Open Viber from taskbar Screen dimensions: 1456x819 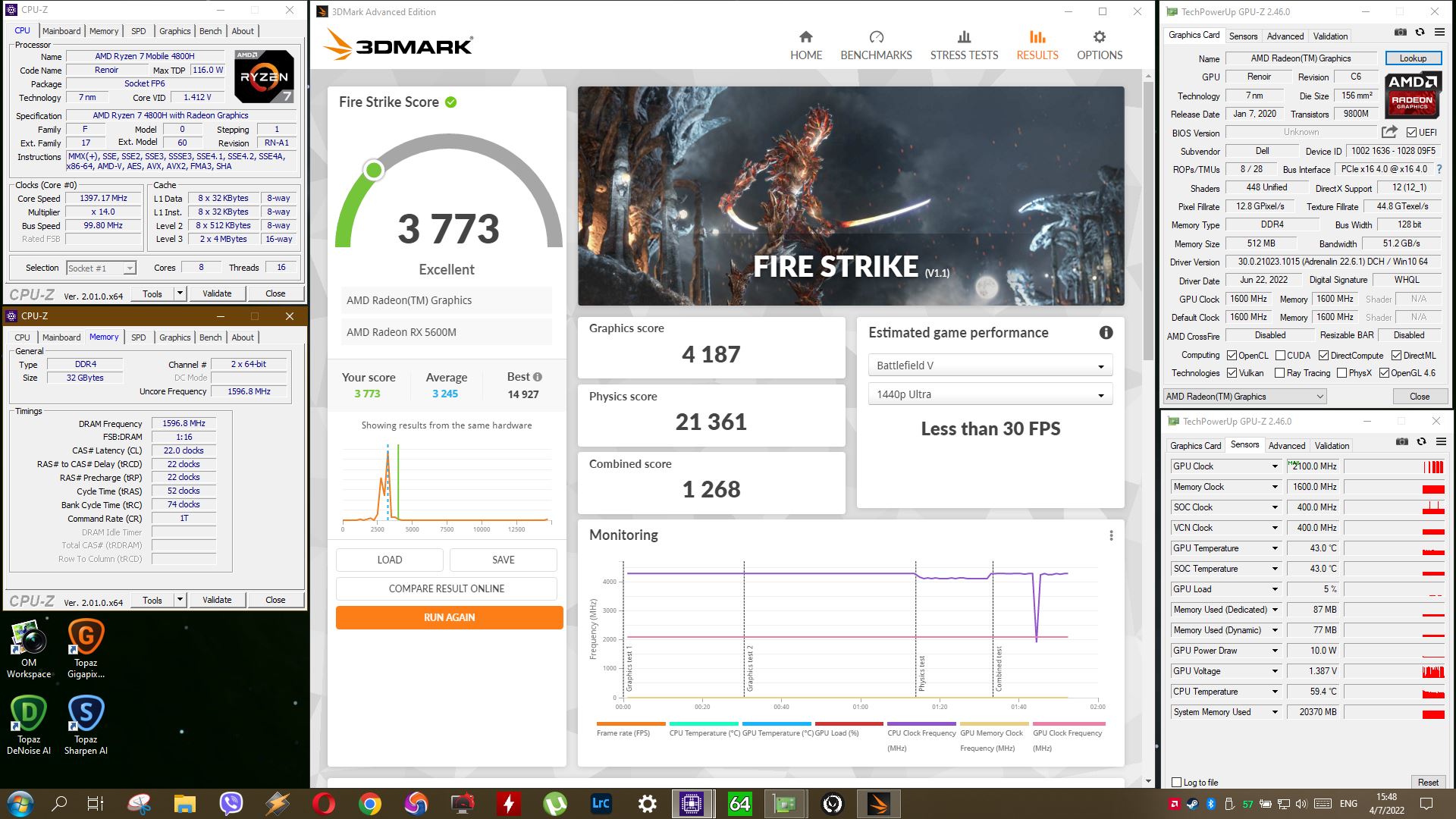pyautogui.click(x=231, y=803)
